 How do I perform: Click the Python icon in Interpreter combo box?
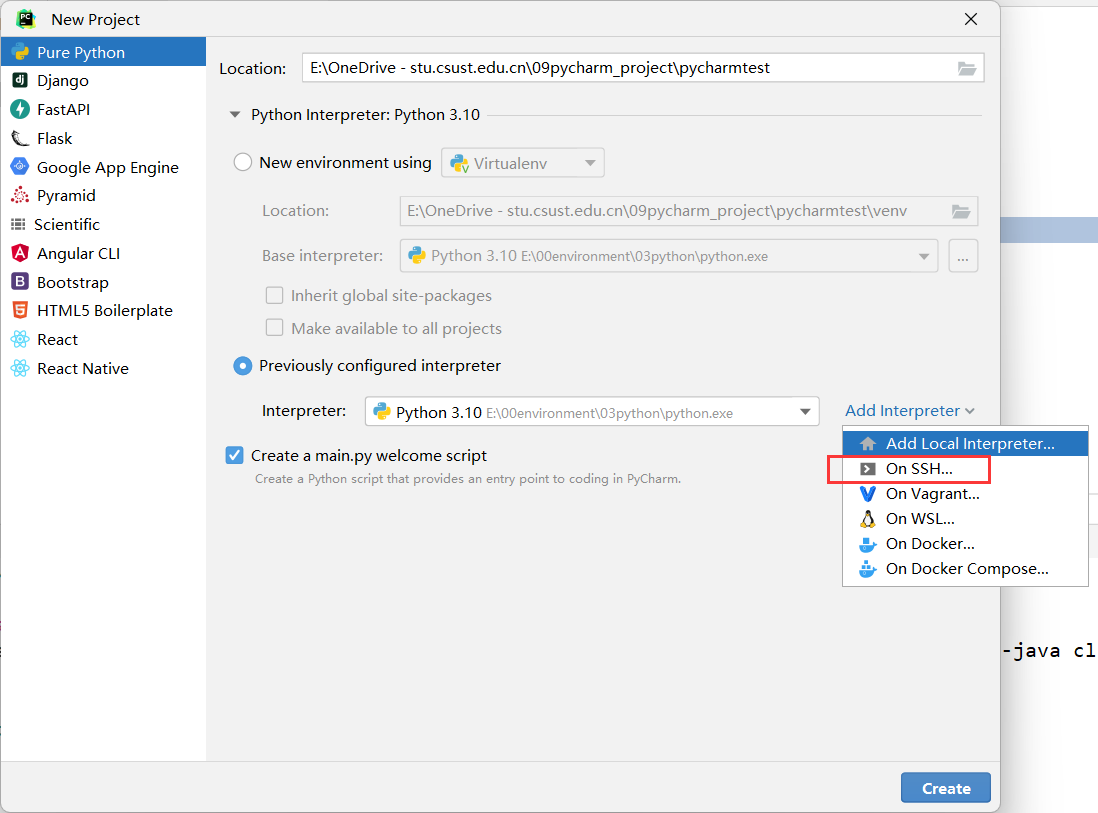coord(382,412)
